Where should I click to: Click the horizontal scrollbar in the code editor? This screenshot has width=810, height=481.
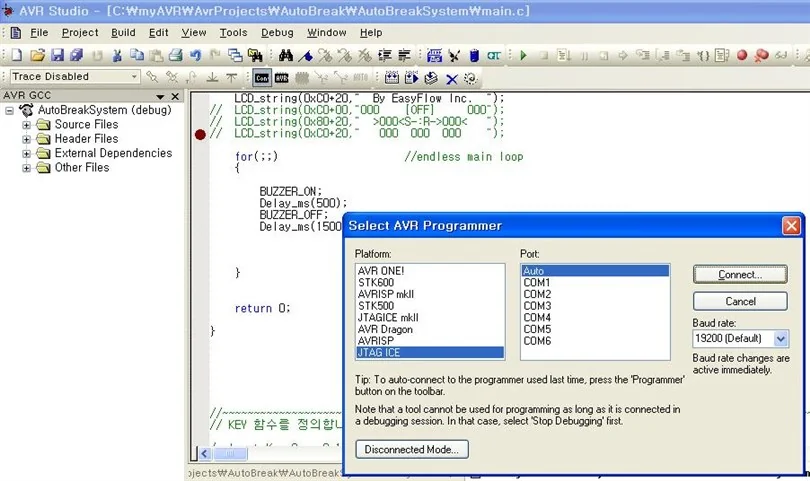tap(269, 454)
